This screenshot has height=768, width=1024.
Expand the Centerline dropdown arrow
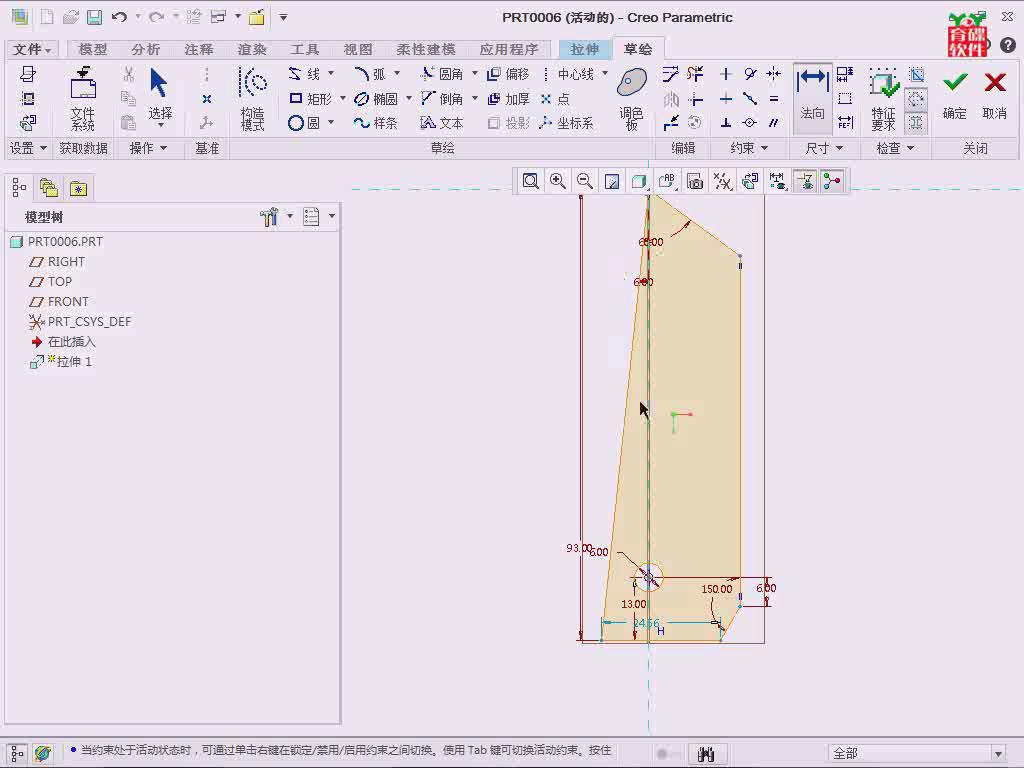[605, 73]
